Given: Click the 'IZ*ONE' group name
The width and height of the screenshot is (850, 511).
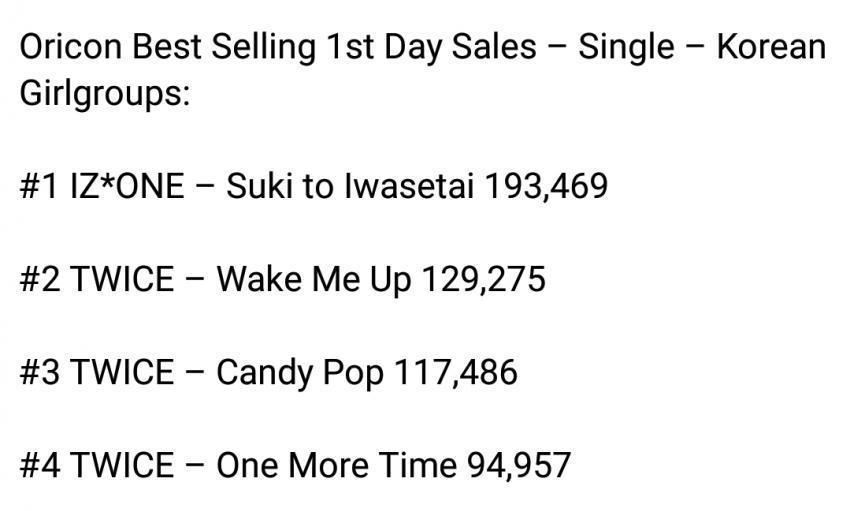Looking at the screenshot, I should [127, 186].
